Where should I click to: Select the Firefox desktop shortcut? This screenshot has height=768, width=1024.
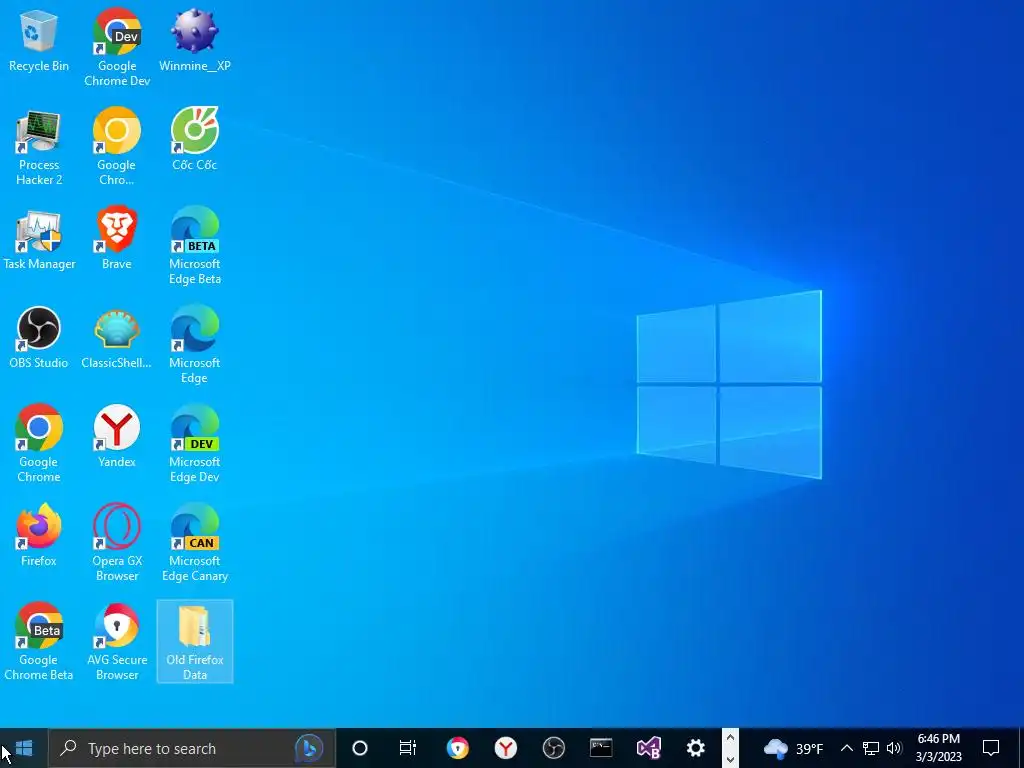39,536
